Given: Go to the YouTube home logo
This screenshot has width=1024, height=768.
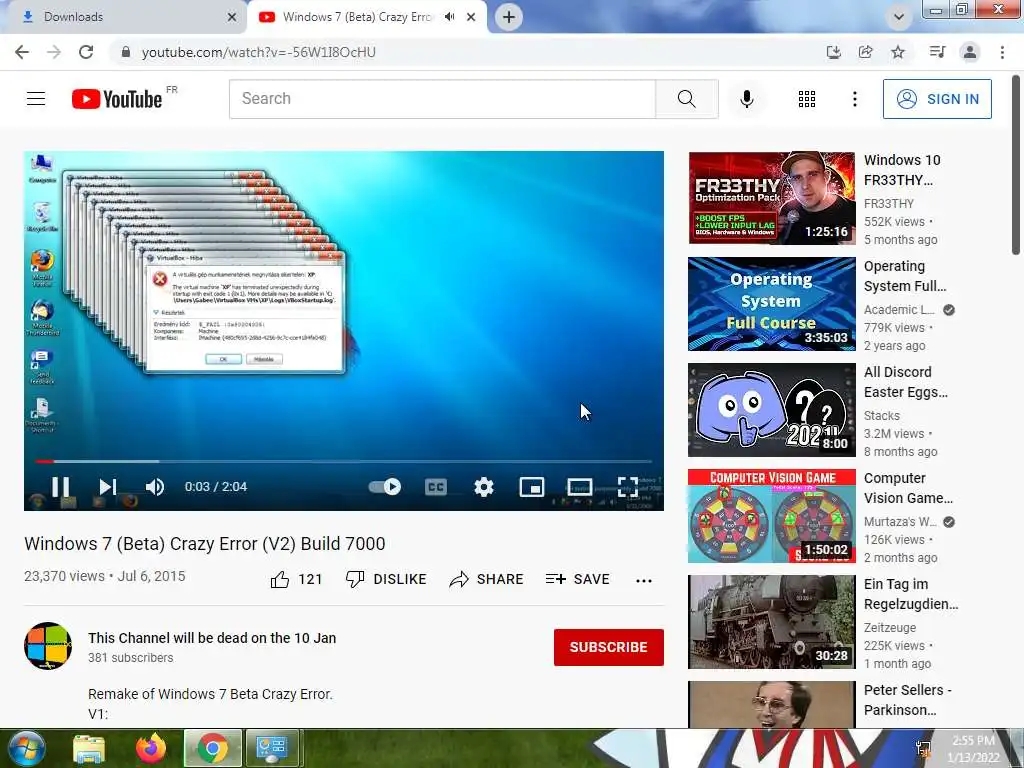Looking at the screenshot, I should (118, 99).
